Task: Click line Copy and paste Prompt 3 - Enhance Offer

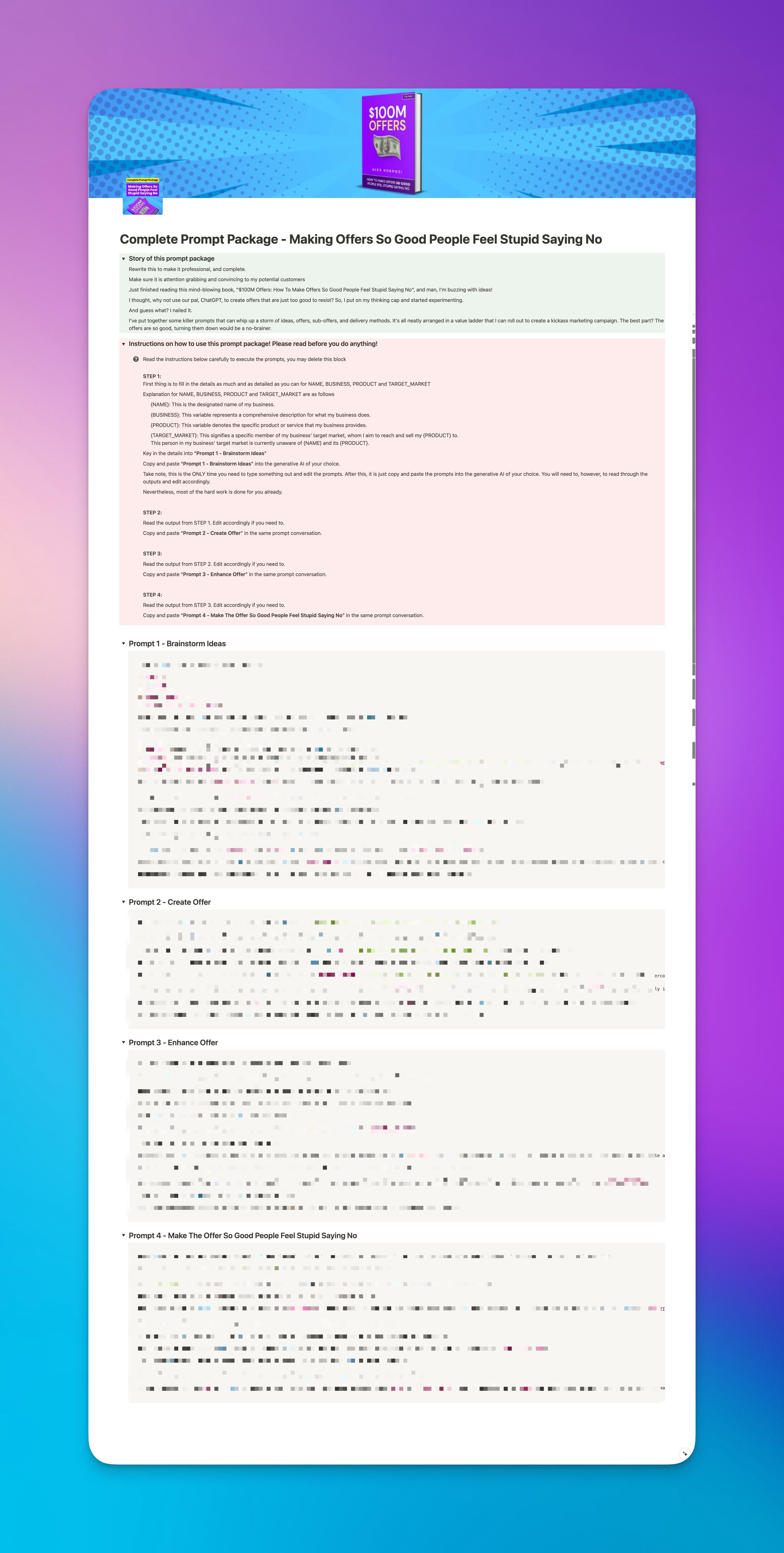Action: [x=235, y=574]
